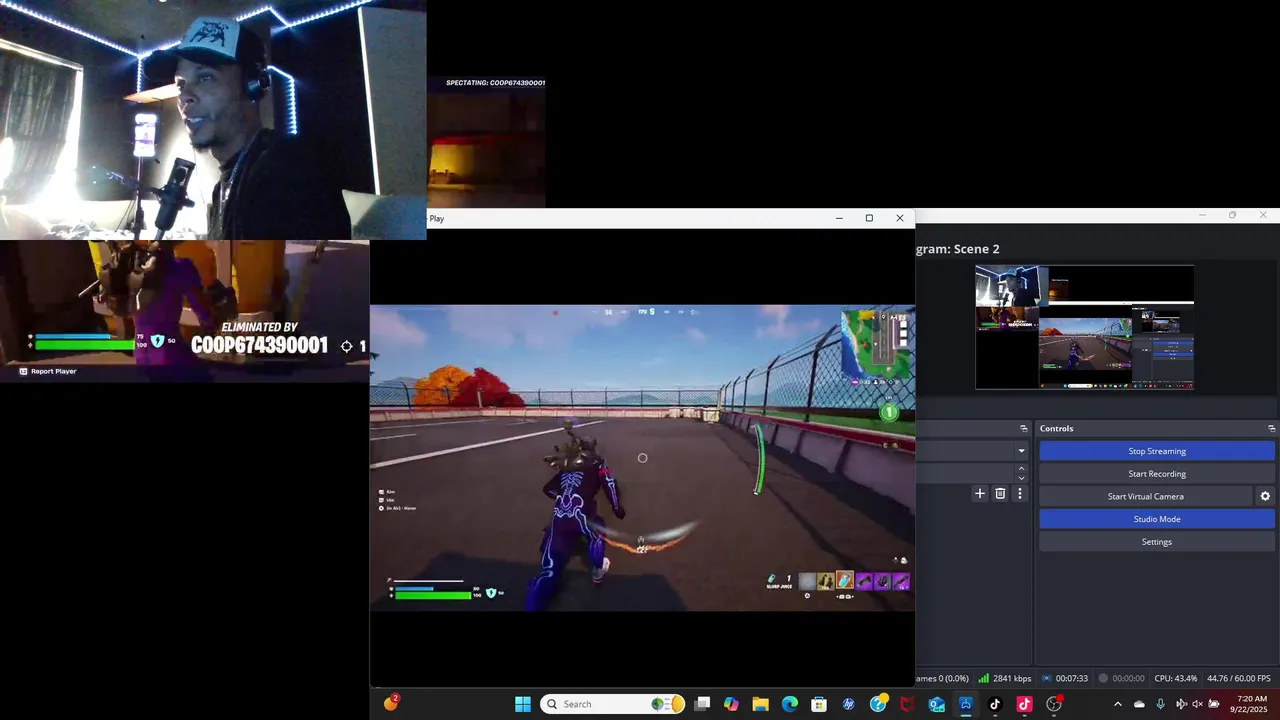
Task: Click the help question-mark taskbar icon
Action: coord(878,704)
